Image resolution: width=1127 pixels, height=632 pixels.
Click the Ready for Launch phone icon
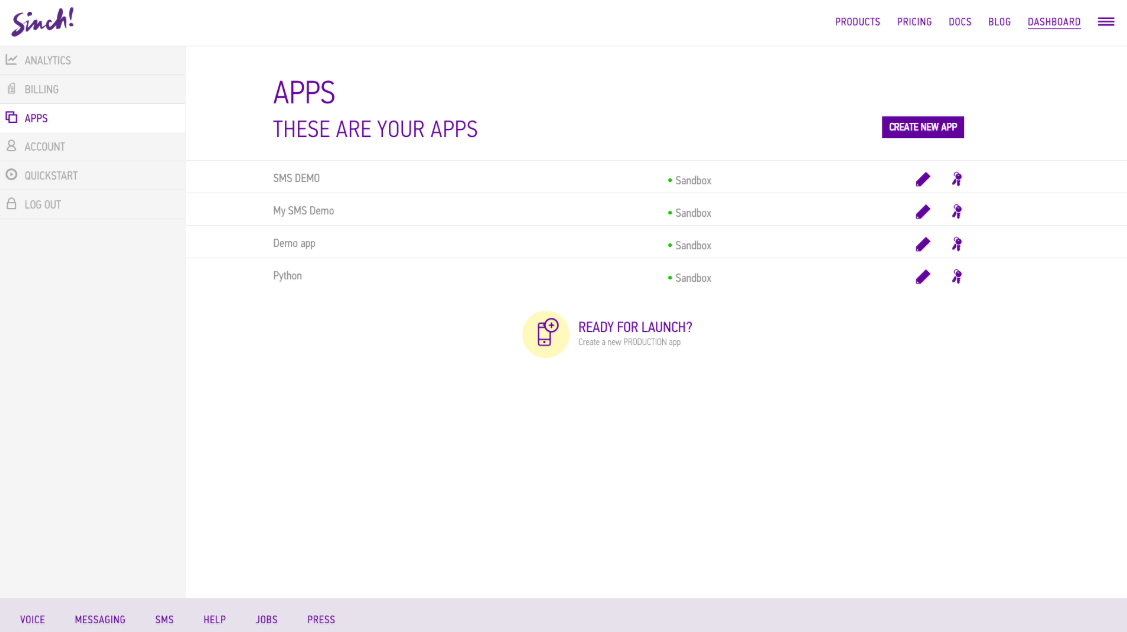pyautogui.click(x=546, y=334)
